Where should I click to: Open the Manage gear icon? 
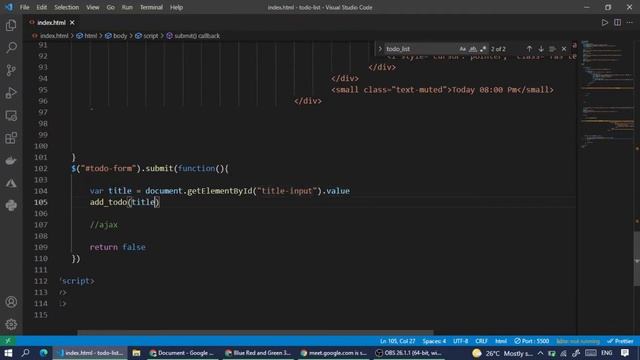11,324
